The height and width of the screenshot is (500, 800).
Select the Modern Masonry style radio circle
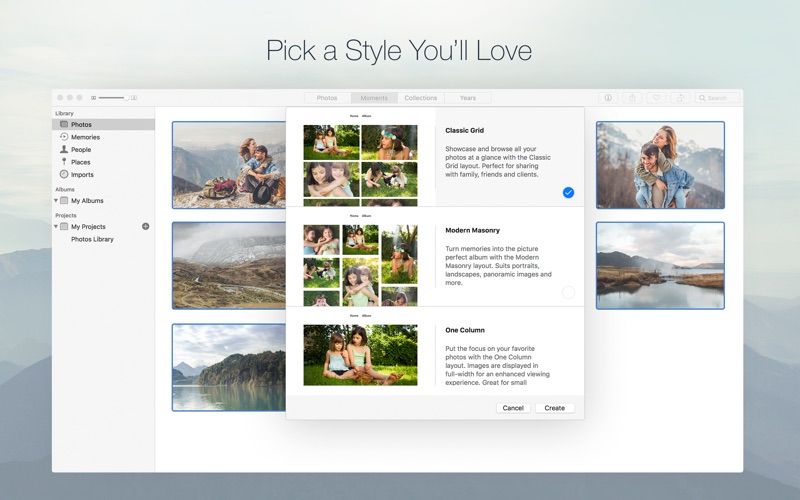pos(568,292)
